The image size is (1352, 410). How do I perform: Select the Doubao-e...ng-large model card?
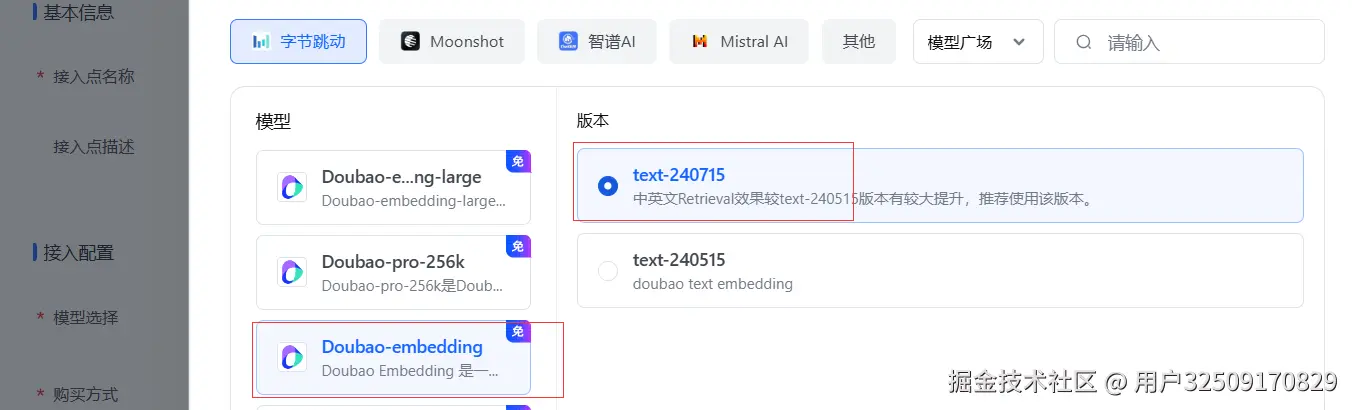[x=393, y=187]
